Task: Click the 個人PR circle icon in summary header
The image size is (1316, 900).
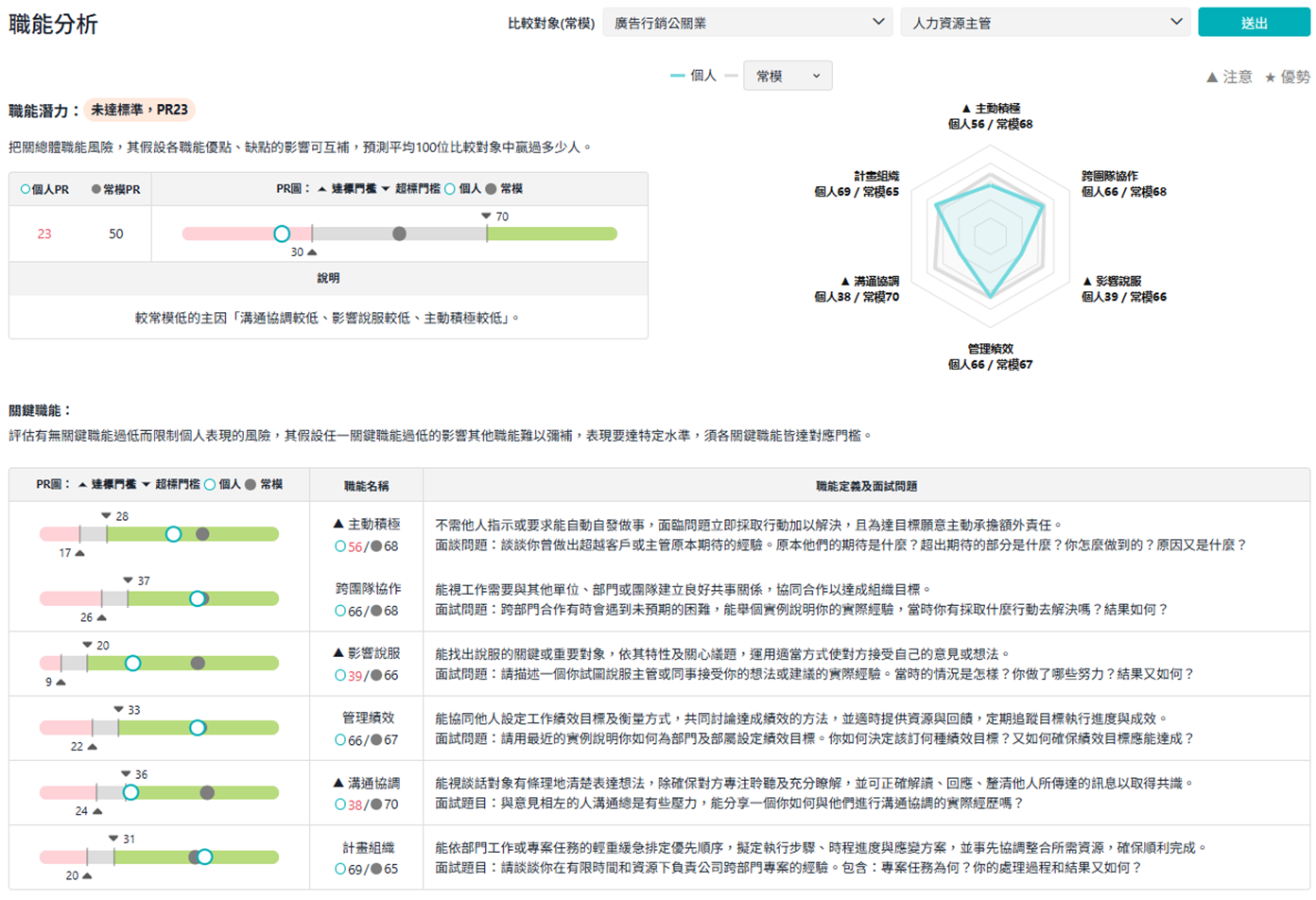Action: point(26,189)
